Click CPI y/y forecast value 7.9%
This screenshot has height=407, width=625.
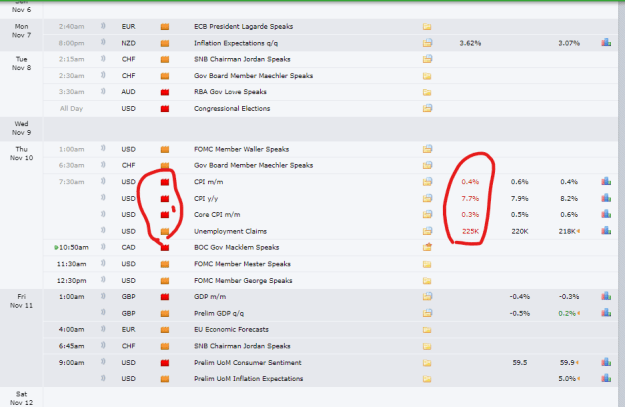pos(519,198)
